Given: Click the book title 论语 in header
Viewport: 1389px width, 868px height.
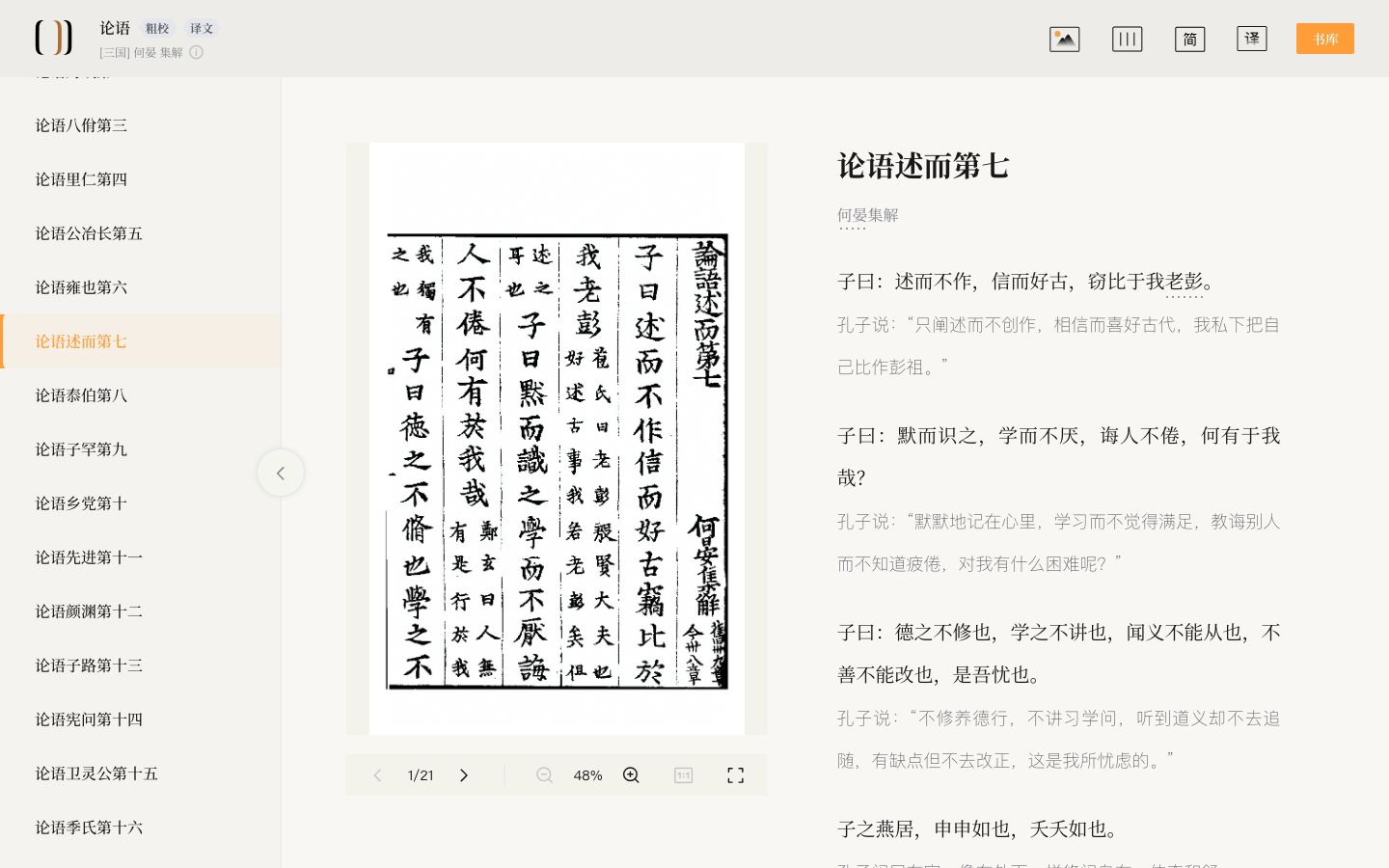Looking at the screenshot, I should point(115,28).
